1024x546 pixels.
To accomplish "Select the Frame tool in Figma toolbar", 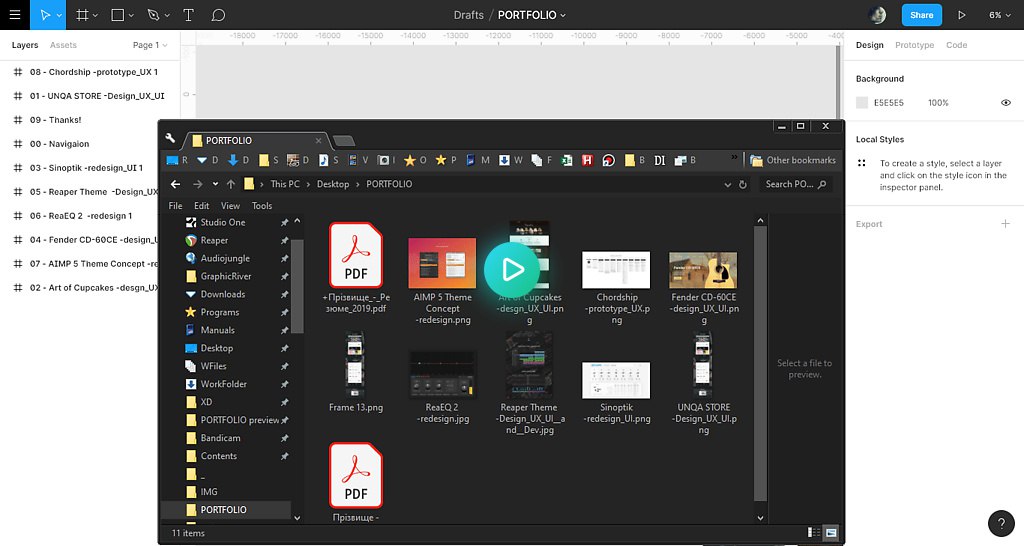I will point(82,14).
